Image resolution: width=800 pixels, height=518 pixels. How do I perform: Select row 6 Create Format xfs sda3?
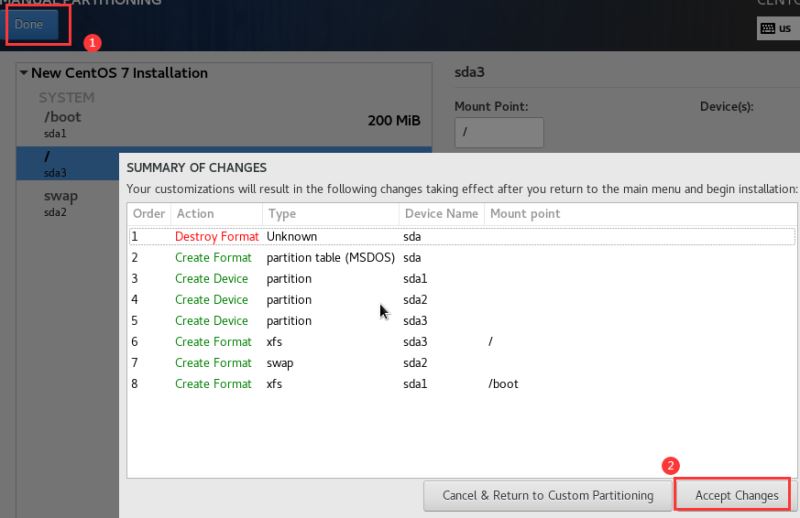coord(400,342)
